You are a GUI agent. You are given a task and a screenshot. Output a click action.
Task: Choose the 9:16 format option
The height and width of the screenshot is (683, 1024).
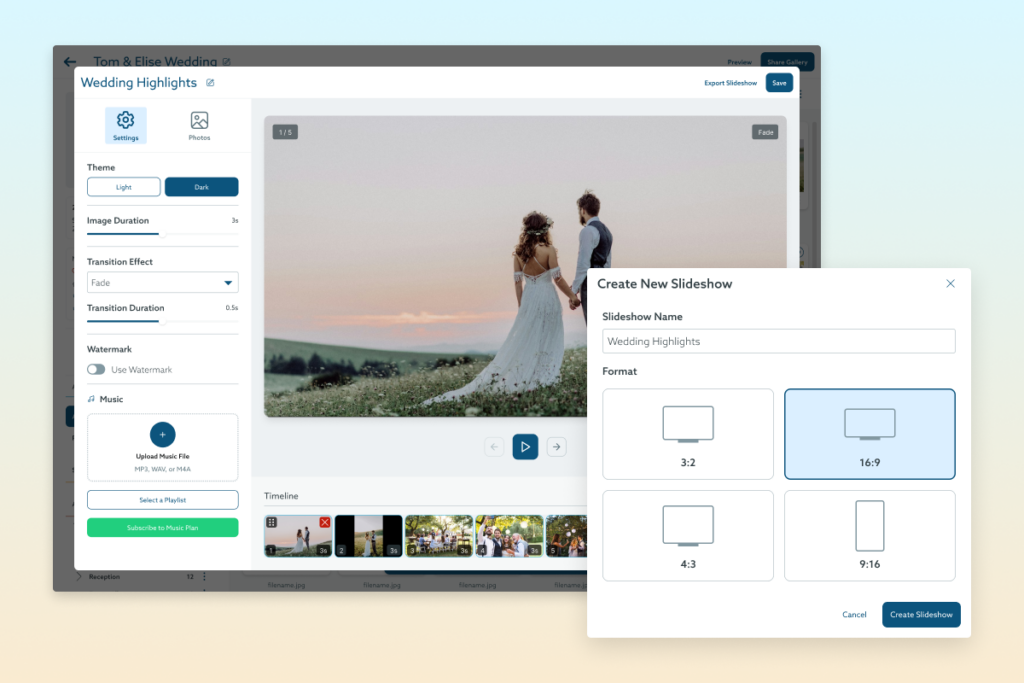point(869,535)
